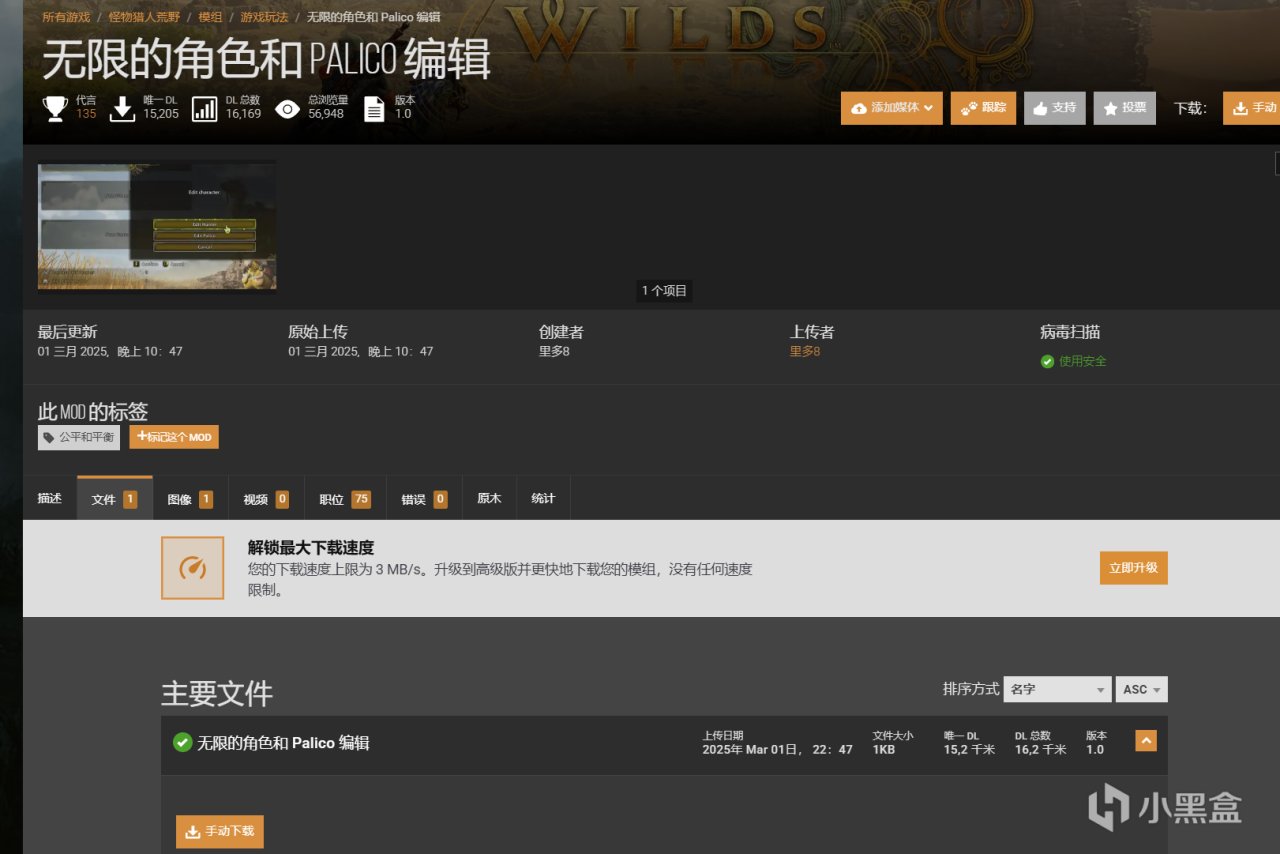
Task: Click the green check icon beside the main file name
Action: 182,742
